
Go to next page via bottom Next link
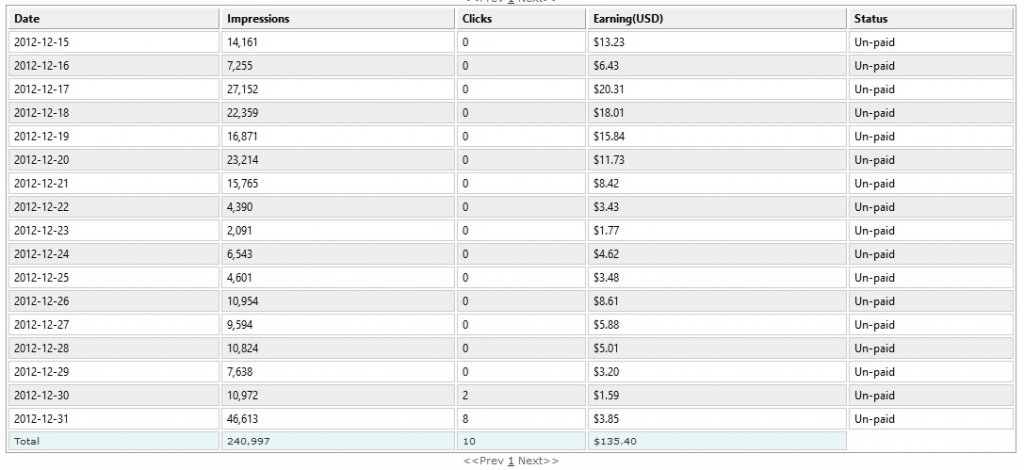pos(538,461)
